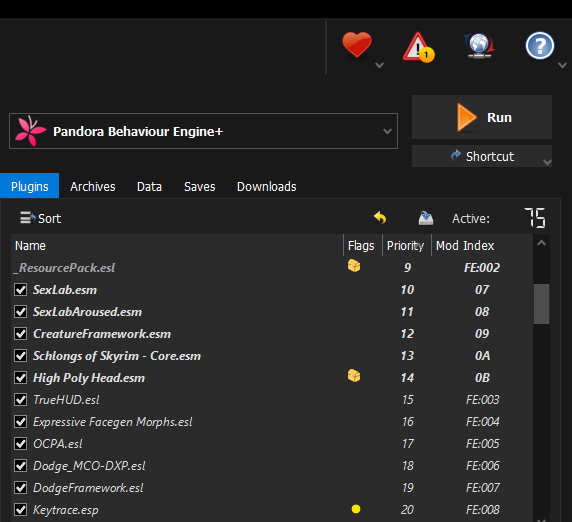Toggle the TrueHUD.esl checkbox
The height and width of the screenshot is (522, 572).
pyautogui.click(x=20, y=399)
